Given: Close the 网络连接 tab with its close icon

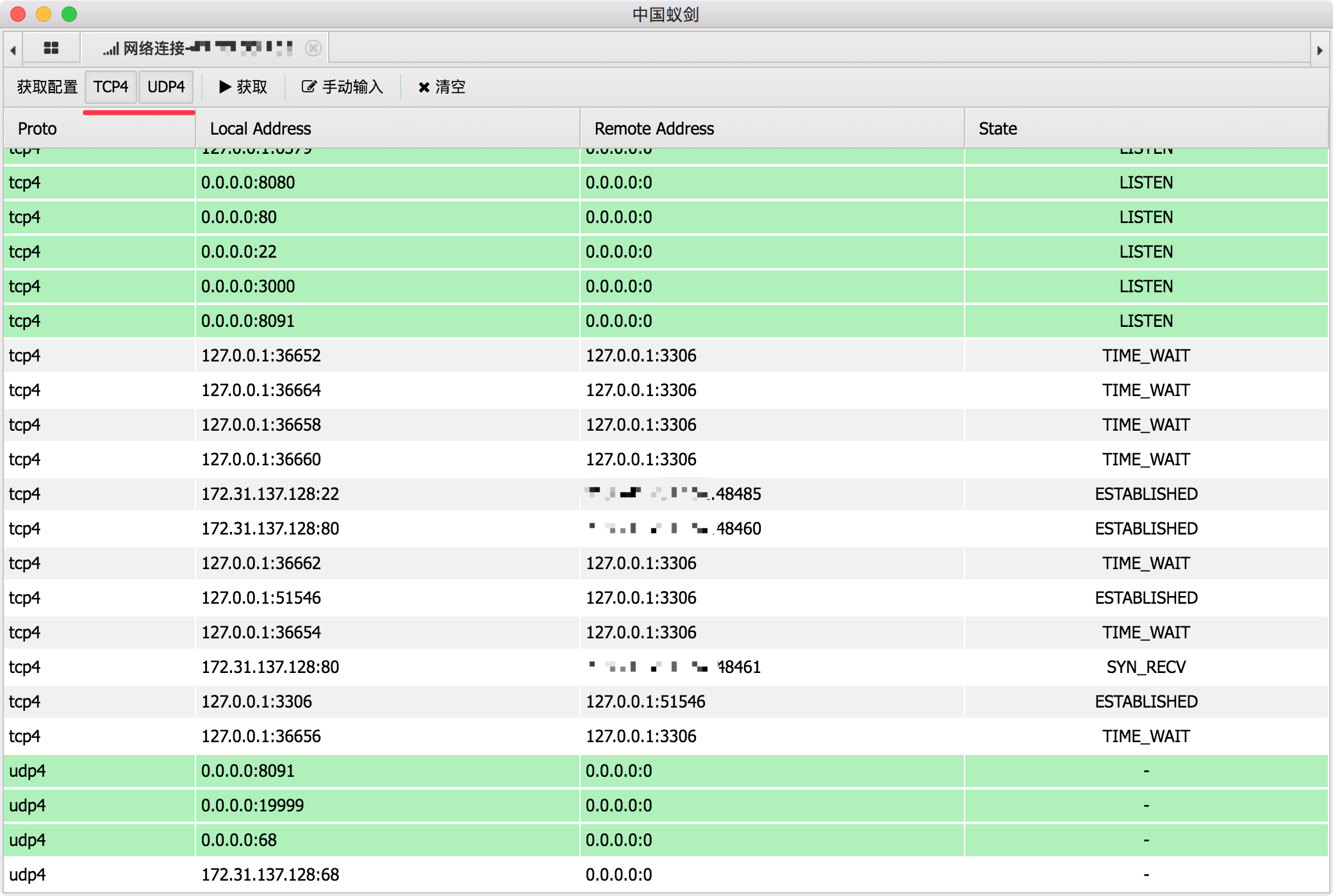Looking at the screenshot, I should 313,48.
